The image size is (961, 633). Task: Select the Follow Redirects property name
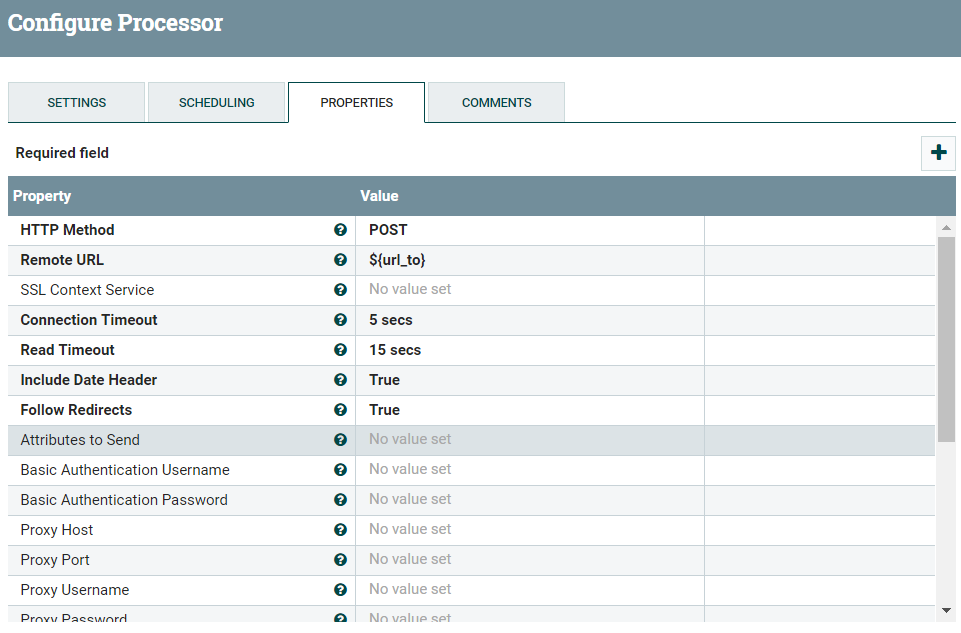(x=76, y=410)
